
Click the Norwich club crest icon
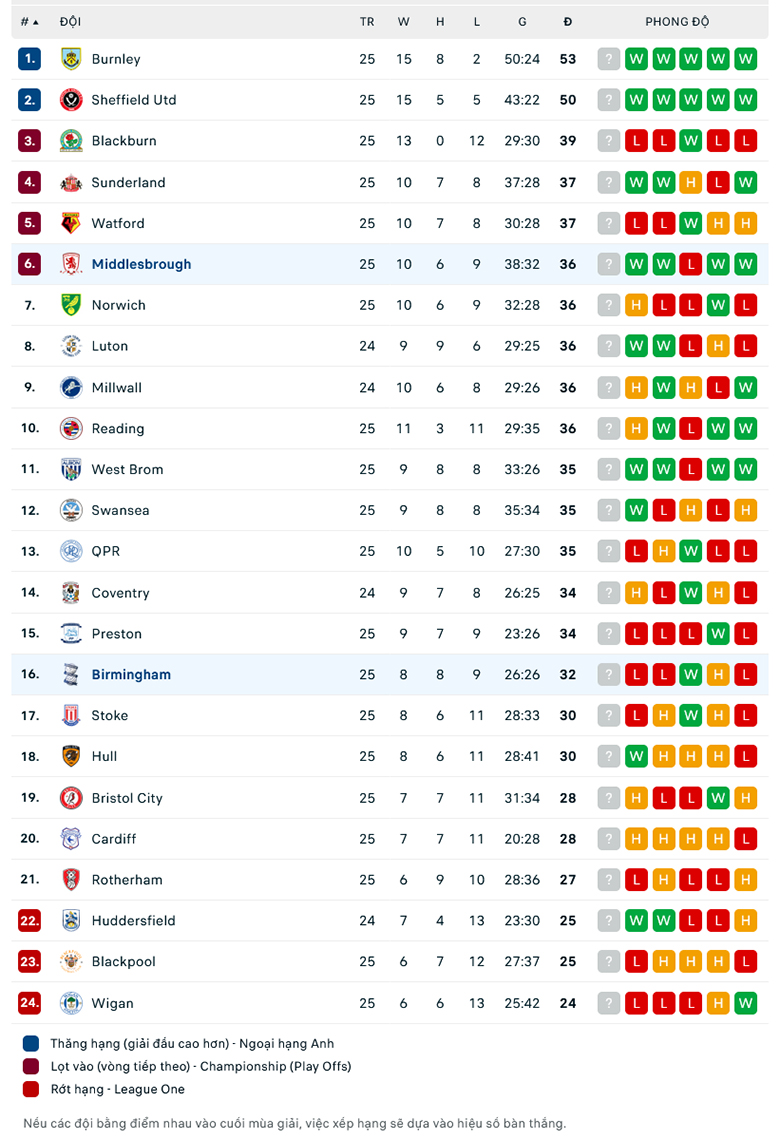coord(71,305)
